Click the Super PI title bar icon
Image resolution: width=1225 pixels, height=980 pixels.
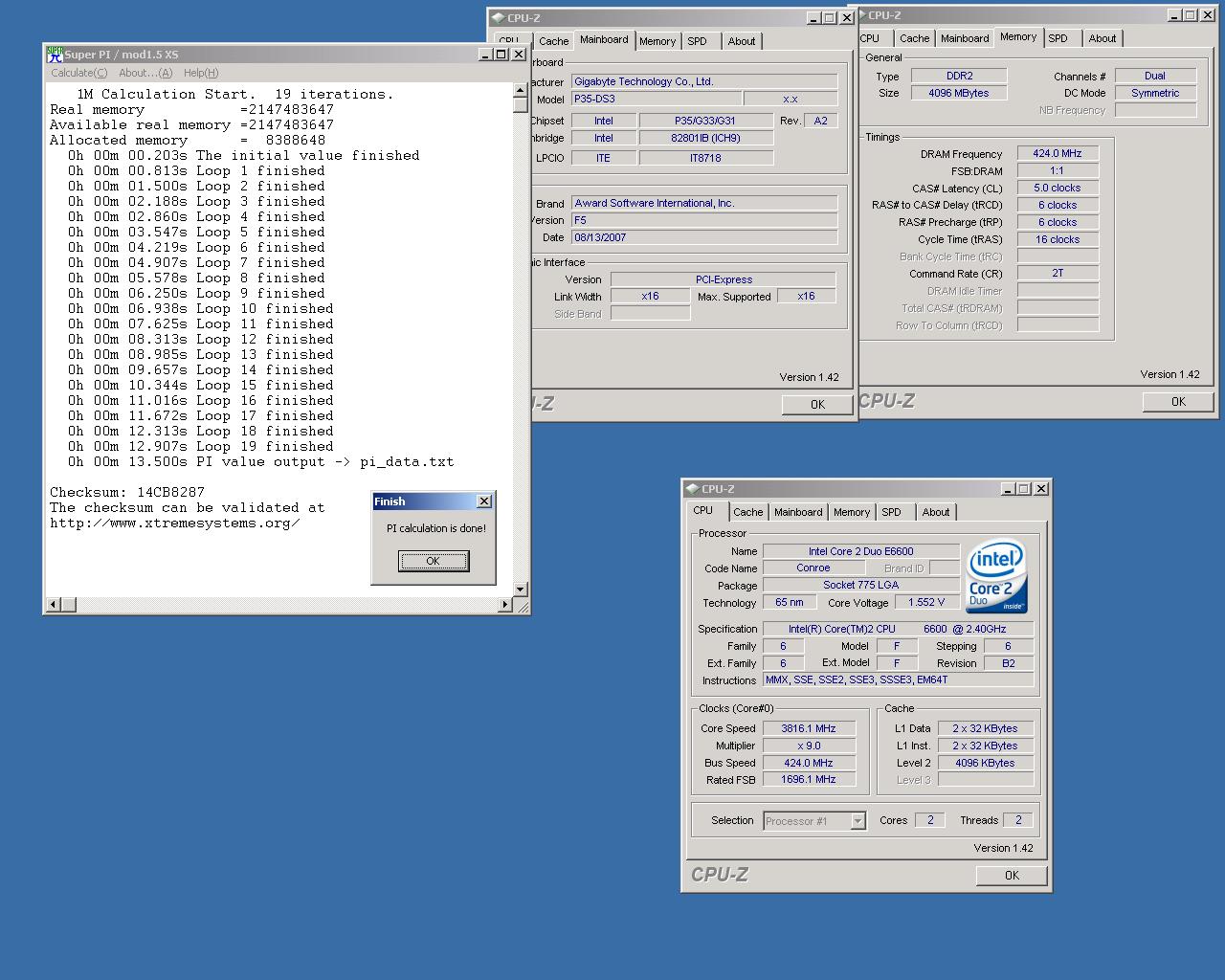pos(56,55)
